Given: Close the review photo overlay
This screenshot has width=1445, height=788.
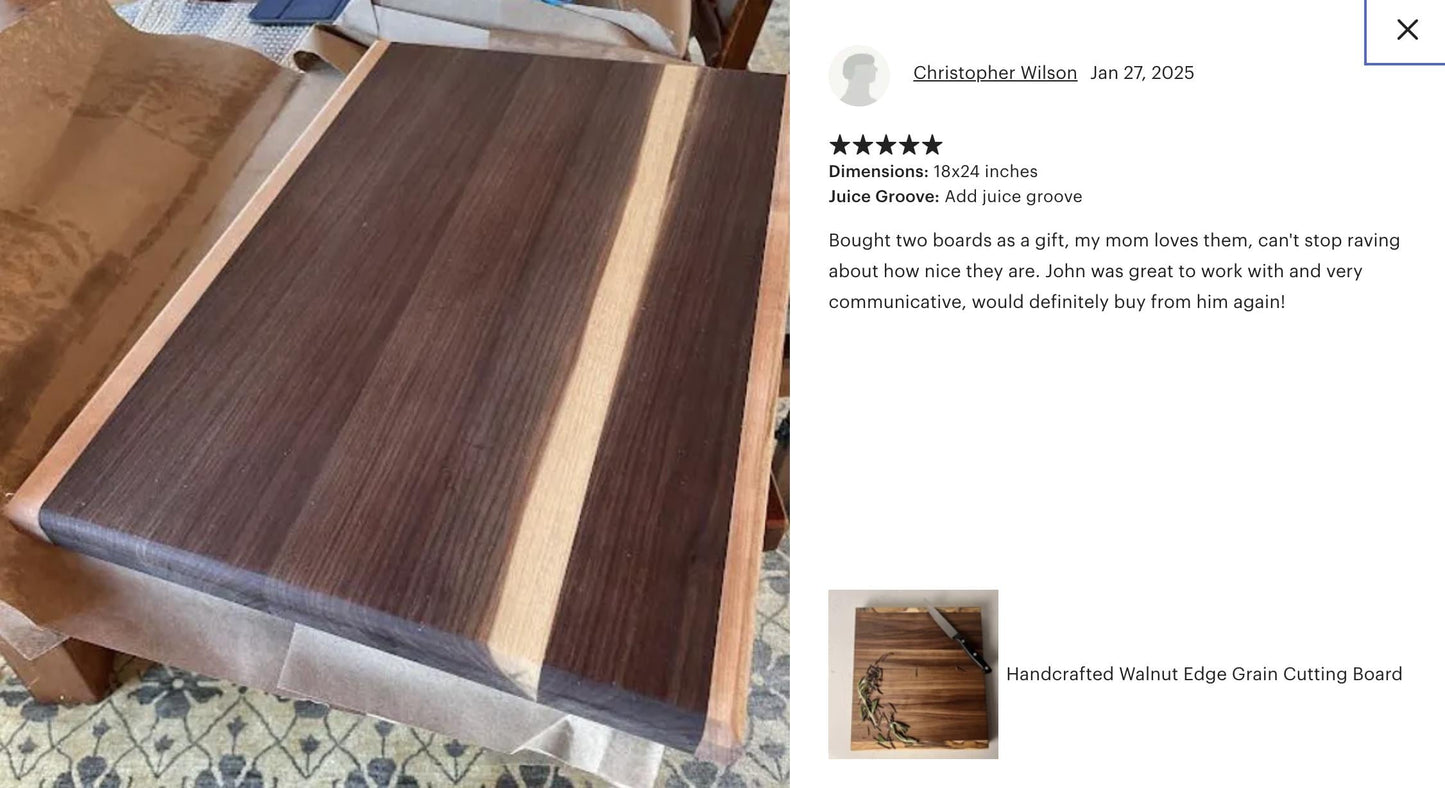Looking at the screenshot, I should (x=1406, y=30).
